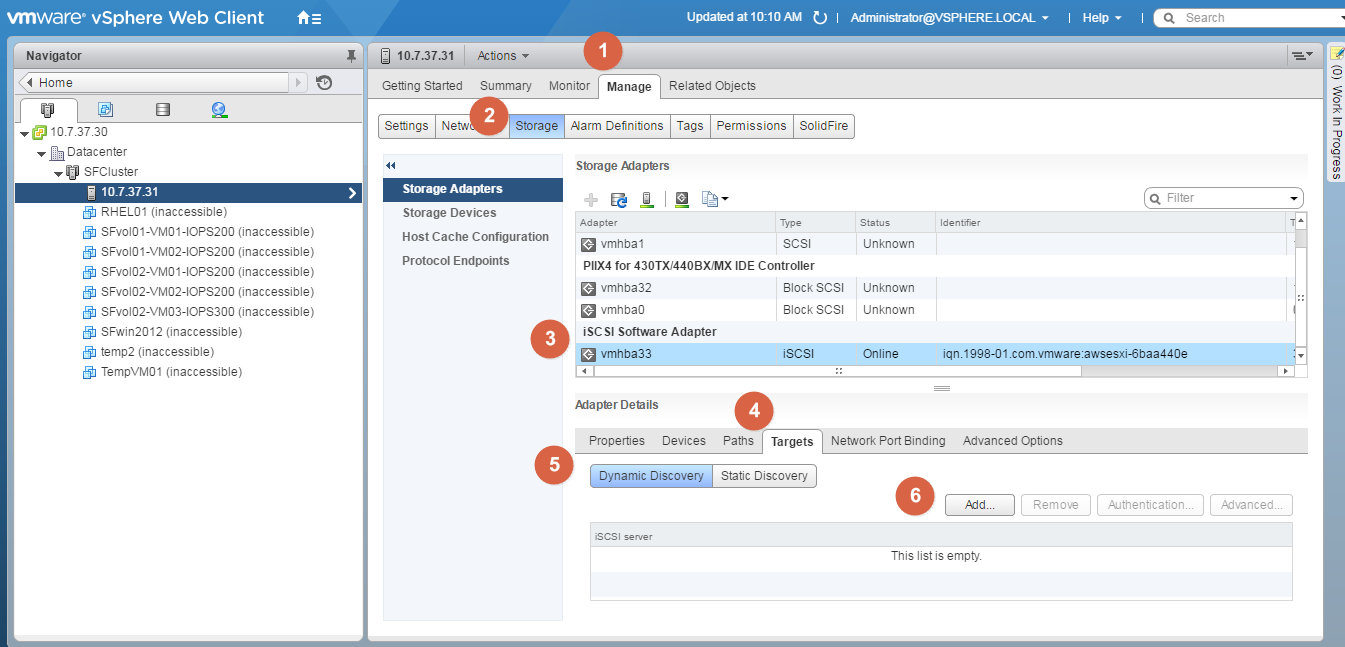The height and width of the screenshot is (647, 1345).
Task: Click the Filter input field
Action: [1224, 198]
